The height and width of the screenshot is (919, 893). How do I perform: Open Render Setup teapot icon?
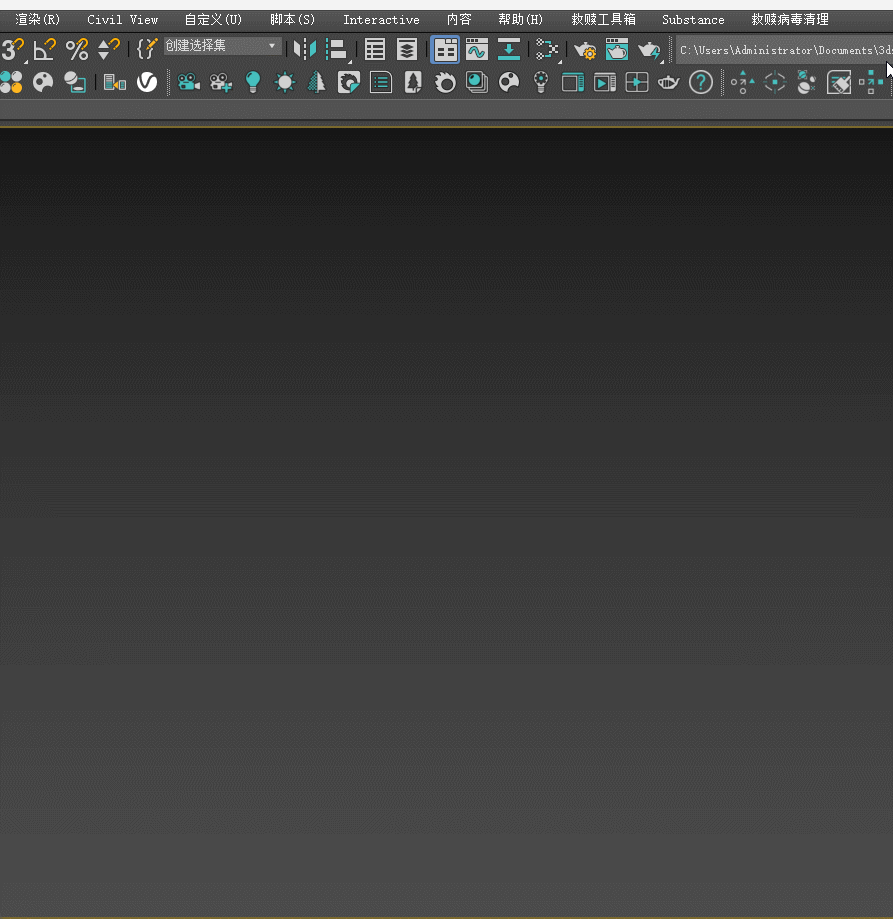pos(585,49)
